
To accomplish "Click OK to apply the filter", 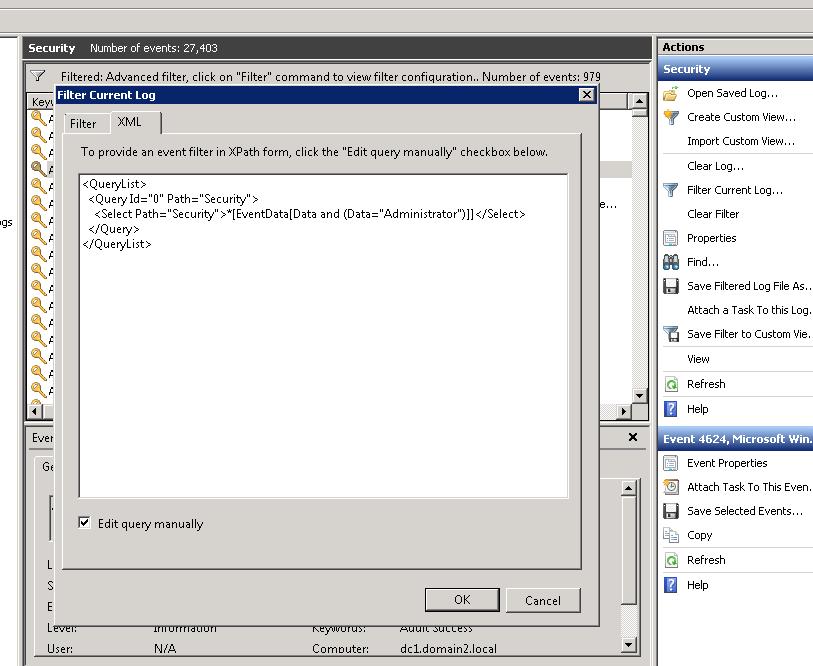I will click(x=462, y=600).
